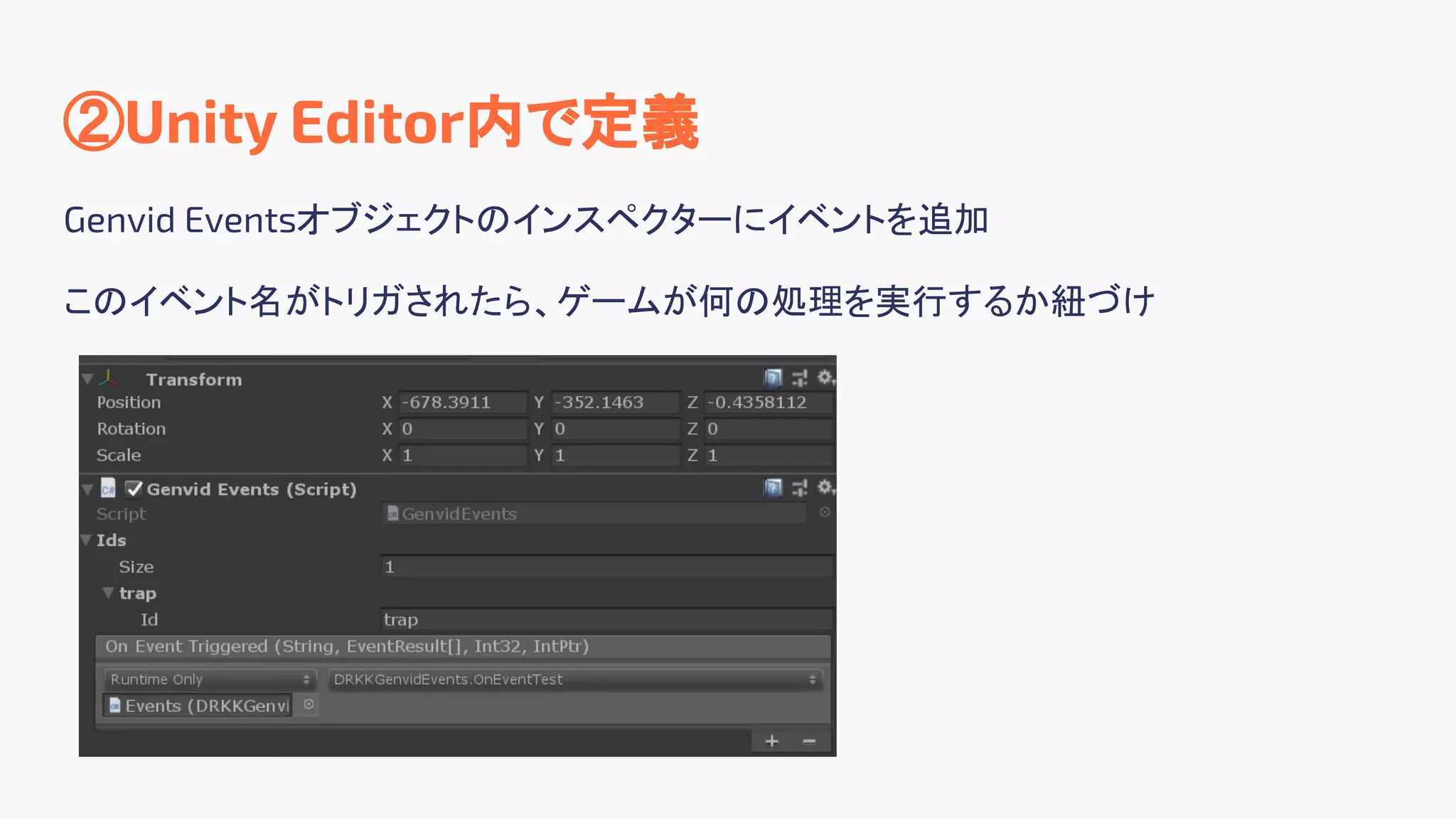Click the Events (DRKKGenvi object field
Viewport: 1456px width, 819px height.
198,705
